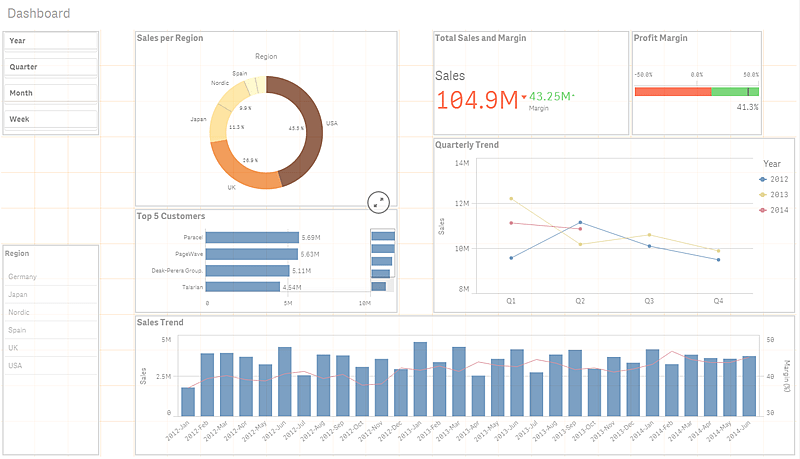Select the 2012 blue legend marker

tap(764, 178)
